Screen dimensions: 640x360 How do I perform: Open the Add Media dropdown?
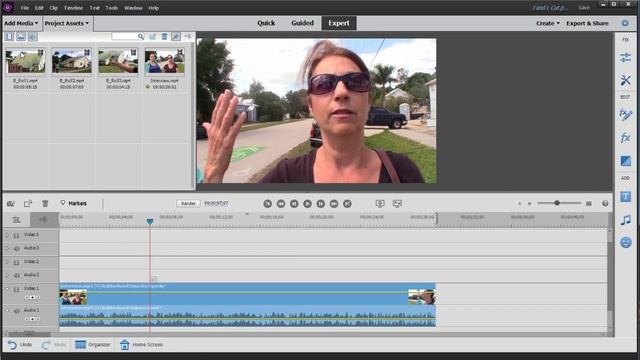point(21,23)
